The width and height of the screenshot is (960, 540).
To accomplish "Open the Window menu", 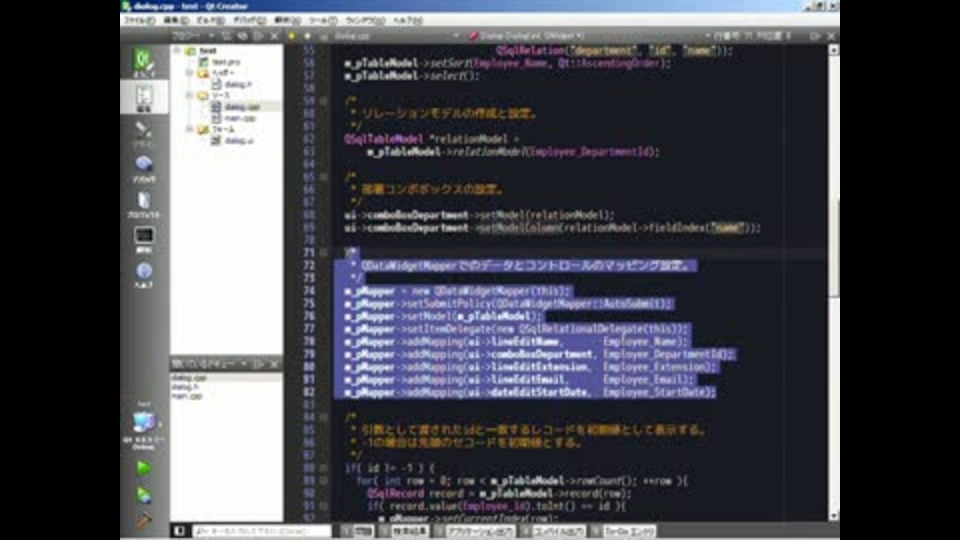I will click(365, 20).
